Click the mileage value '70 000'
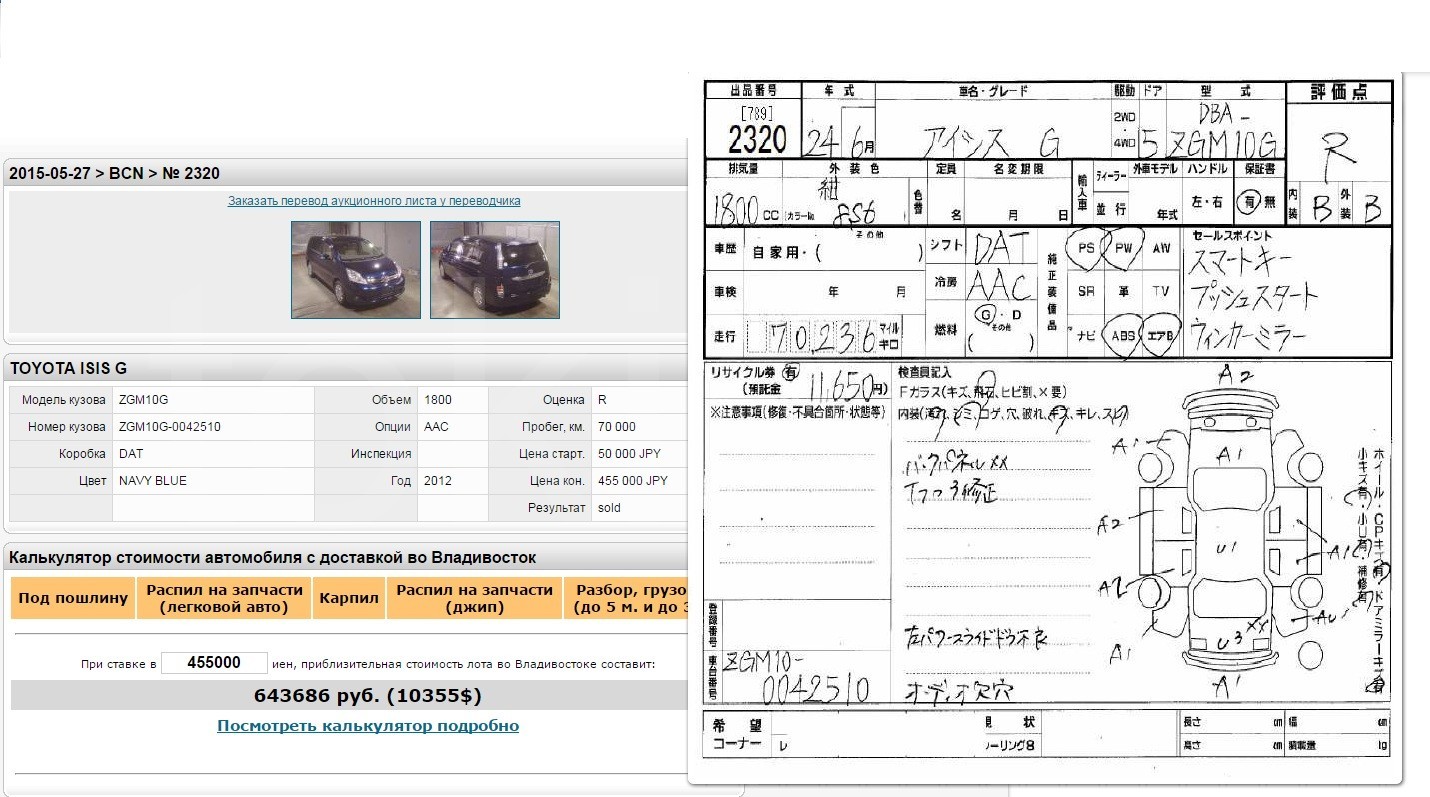Viewport: 1430px width, 797px height. pyautogui.click(x=617, y=427)
